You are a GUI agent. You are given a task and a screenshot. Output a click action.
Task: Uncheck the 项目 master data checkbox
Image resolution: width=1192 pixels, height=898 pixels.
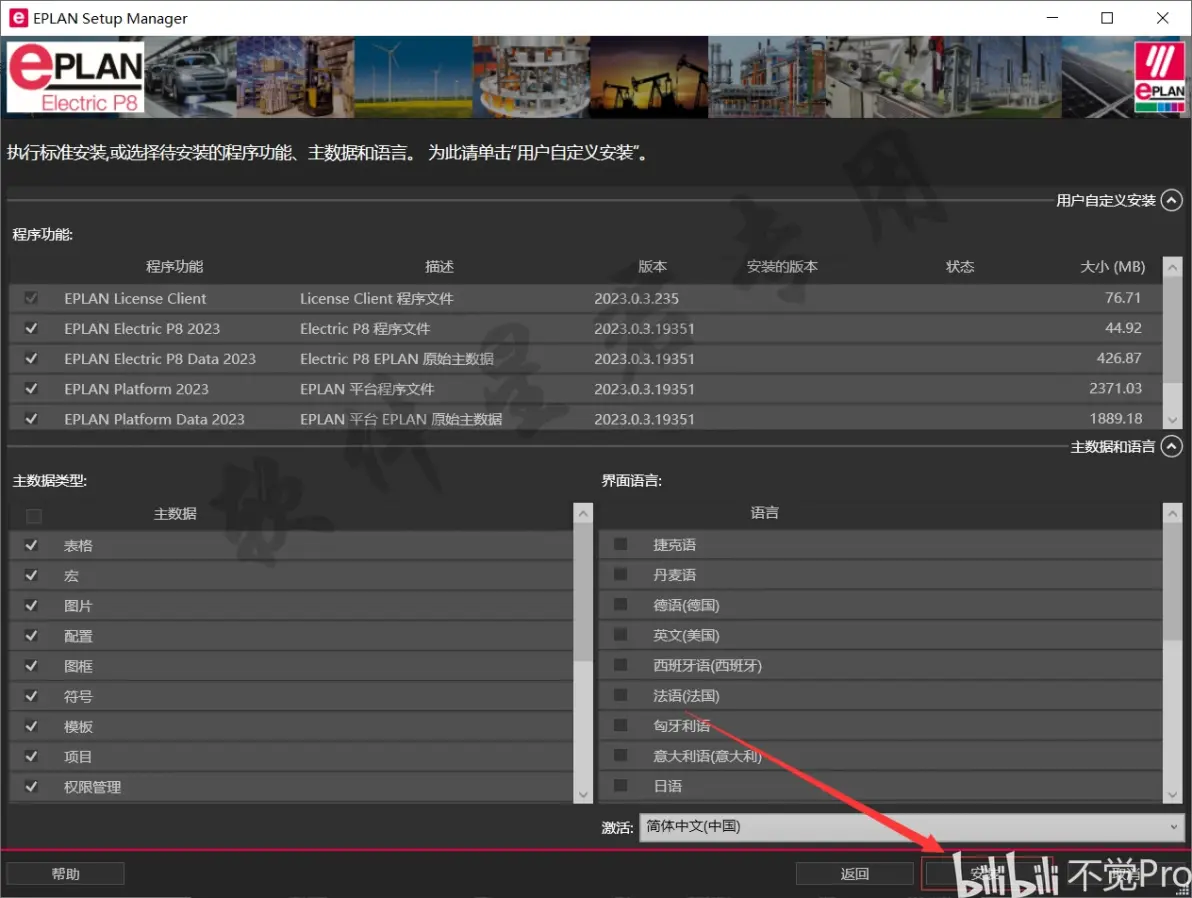31,757
